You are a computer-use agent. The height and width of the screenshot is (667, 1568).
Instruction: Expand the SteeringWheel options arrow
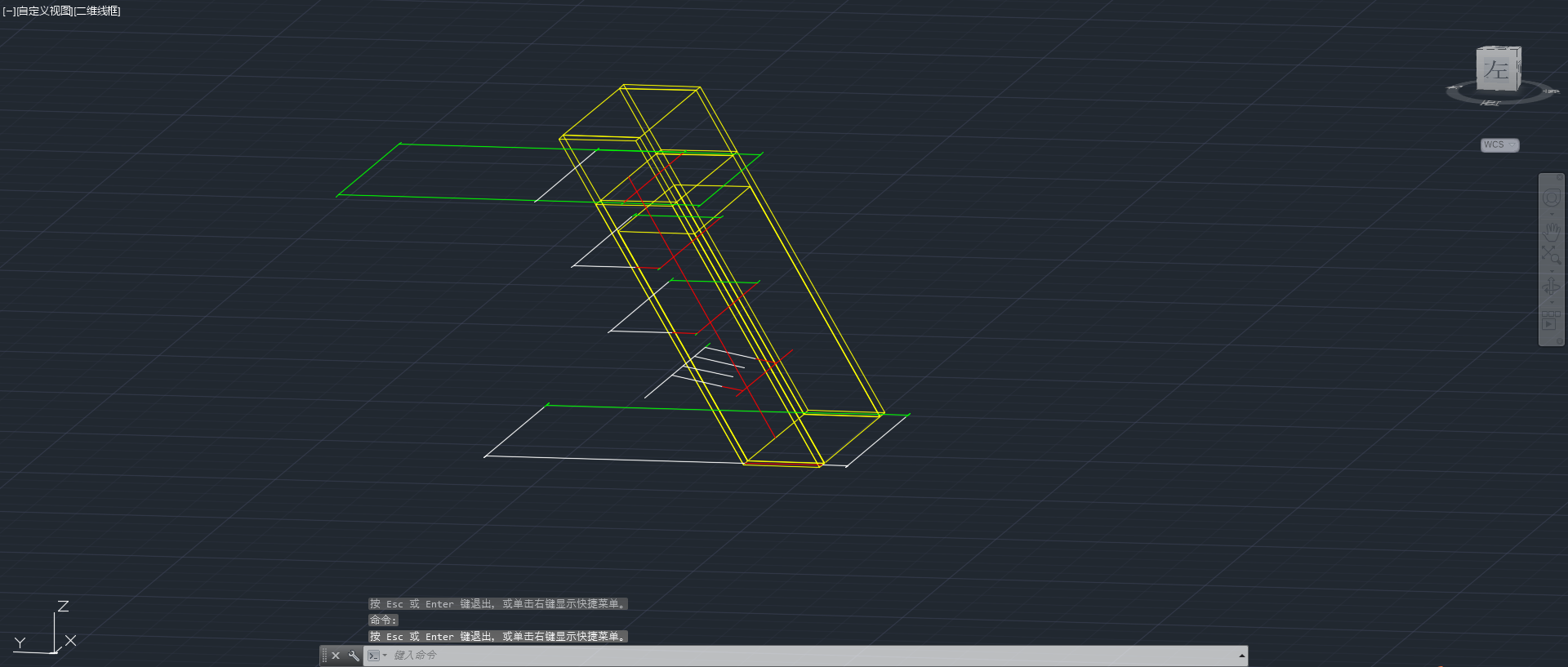click(1552, 214)
